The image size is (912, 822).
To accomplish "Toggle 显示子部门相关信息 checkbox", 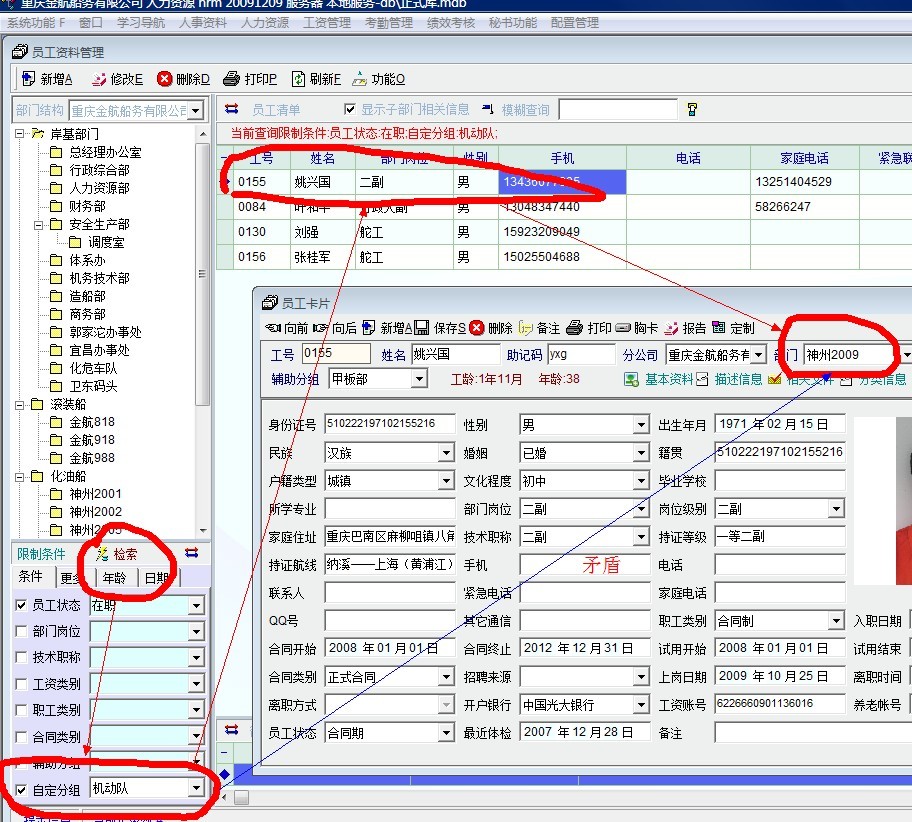I will (x=350, y=110).
